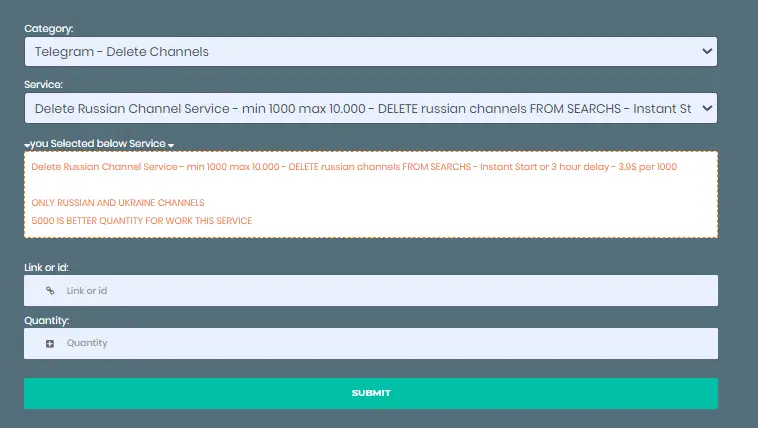Viewport: 758px width, 428px height.
Task: Click the chevron arrow on the Service dropdown
Action: (x=707, y=108)
